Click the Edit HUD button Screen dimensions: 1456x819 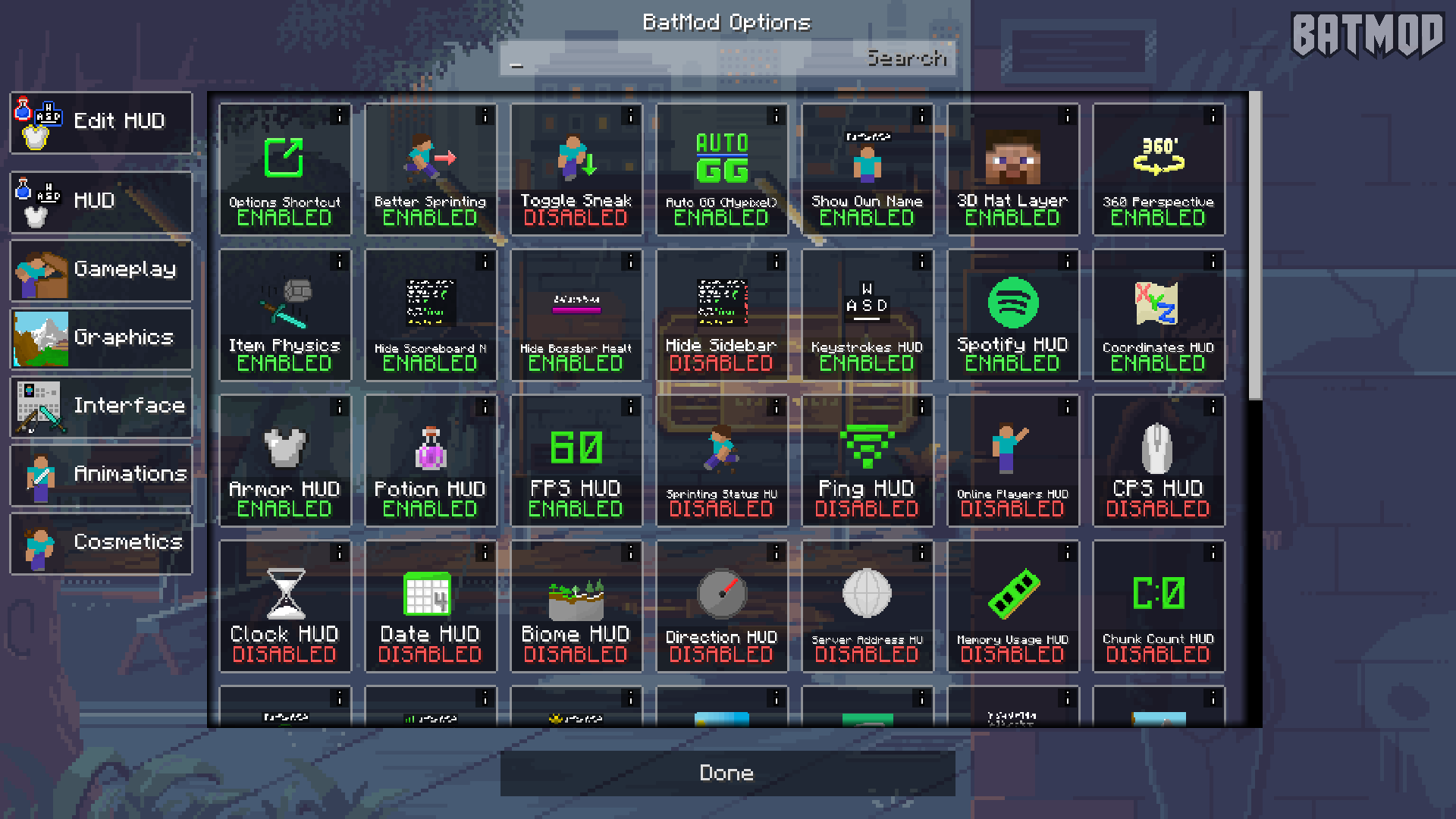(x=100, y=120)
